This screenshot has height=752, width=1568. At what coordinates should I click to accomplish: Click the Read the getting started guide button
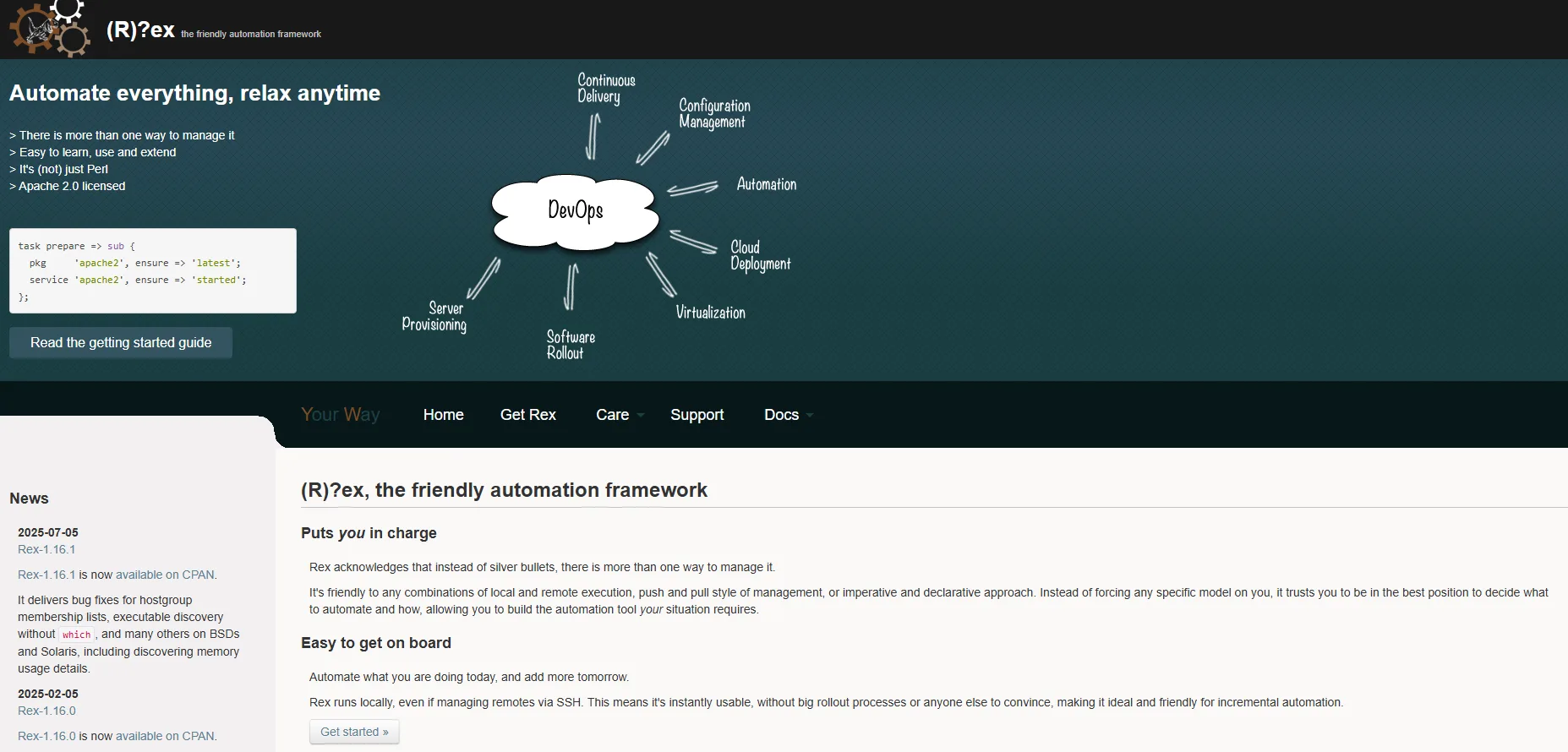tap(121, 342)
